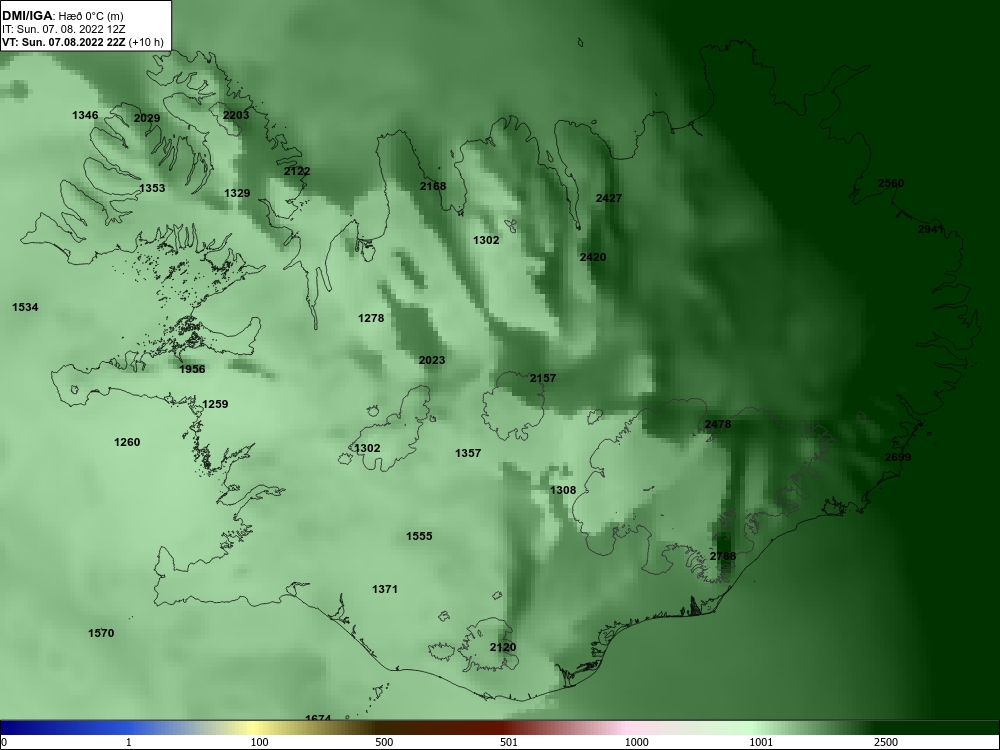Select the 2120 value on the glacier

pyautogui.click(x=503, y=647)
